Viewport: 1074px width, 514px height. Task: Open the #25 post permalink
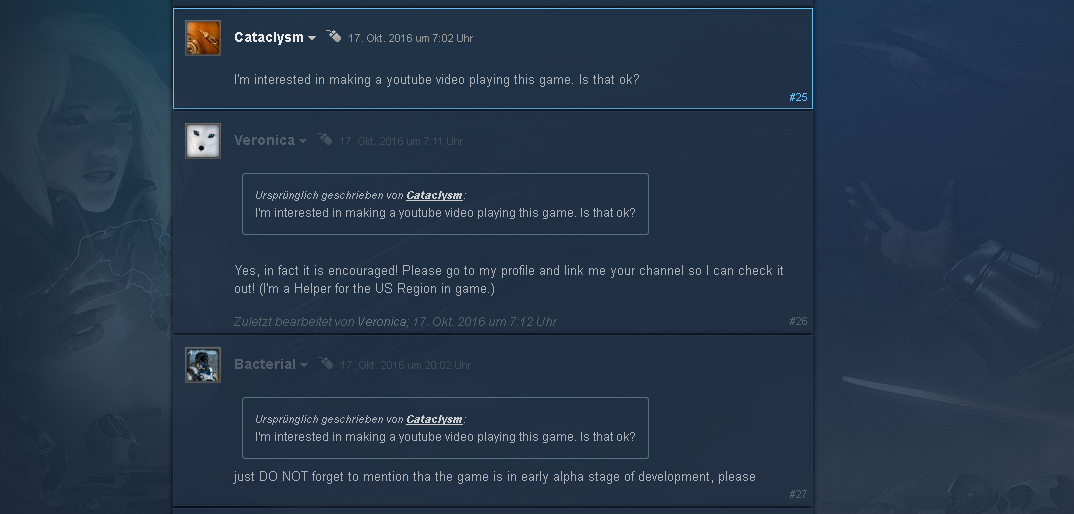798,97
